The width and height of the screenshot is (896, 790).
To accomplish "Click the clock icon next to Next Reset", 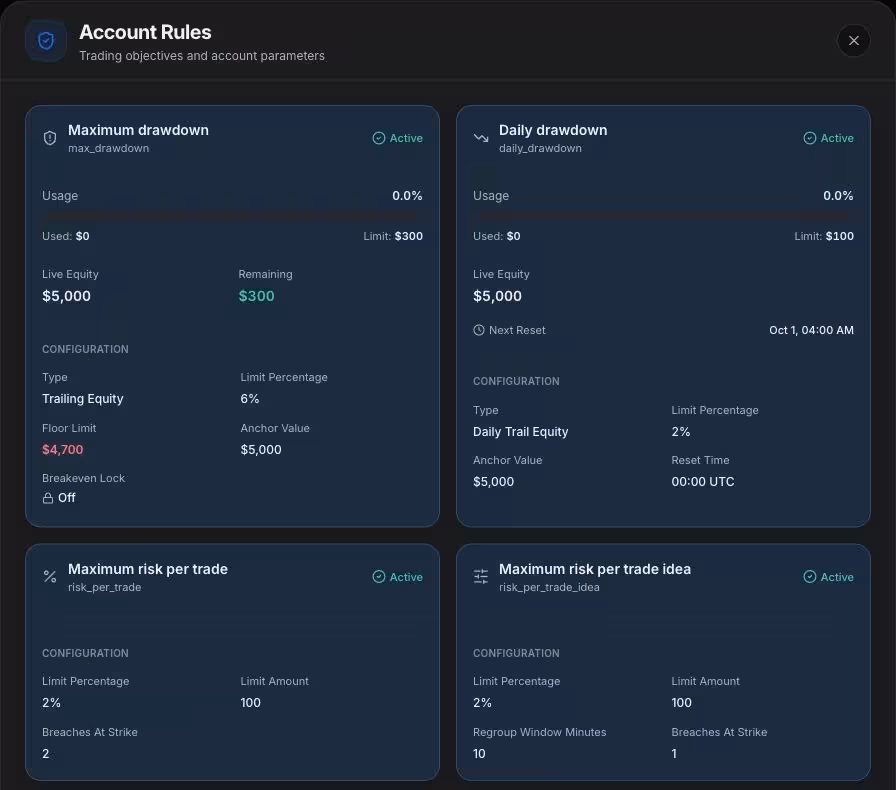I will click(x=479, y=330).
